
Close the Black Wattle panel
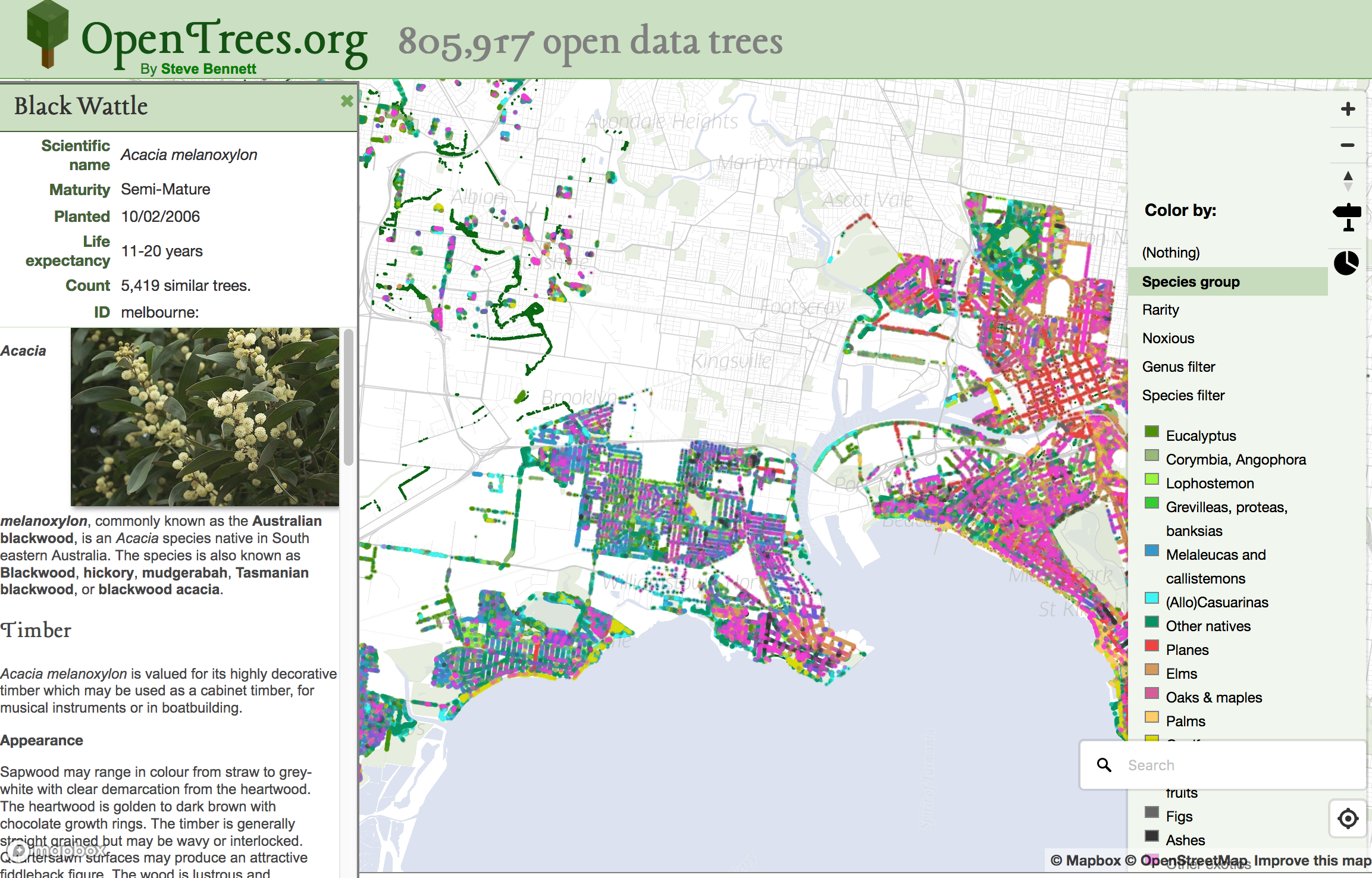347,101
